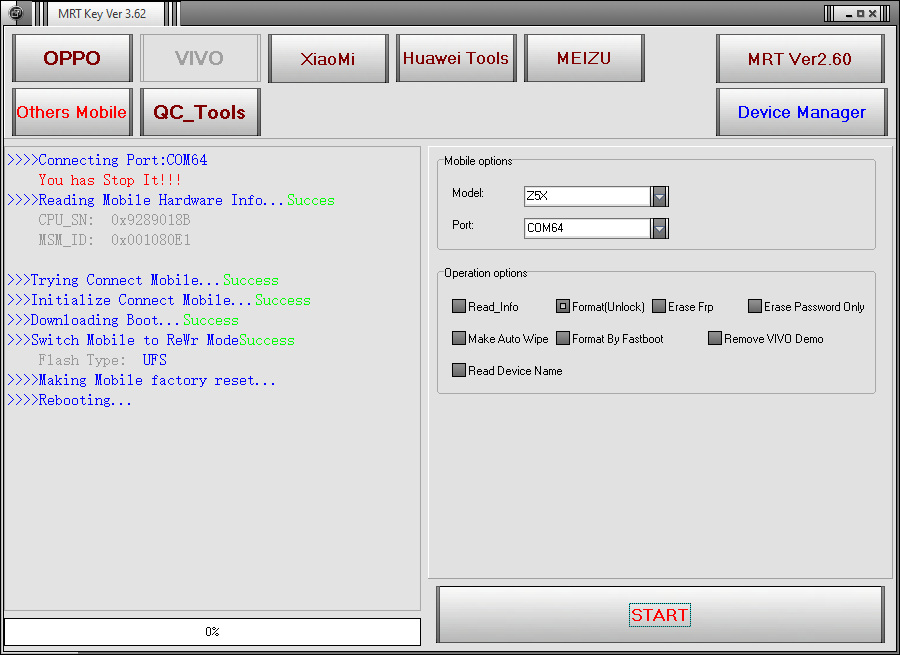The width and height of the screenshot is (900, 655).
Task: Enable Format By Fastboot checkbox
Action: click(x=562, y=338)
